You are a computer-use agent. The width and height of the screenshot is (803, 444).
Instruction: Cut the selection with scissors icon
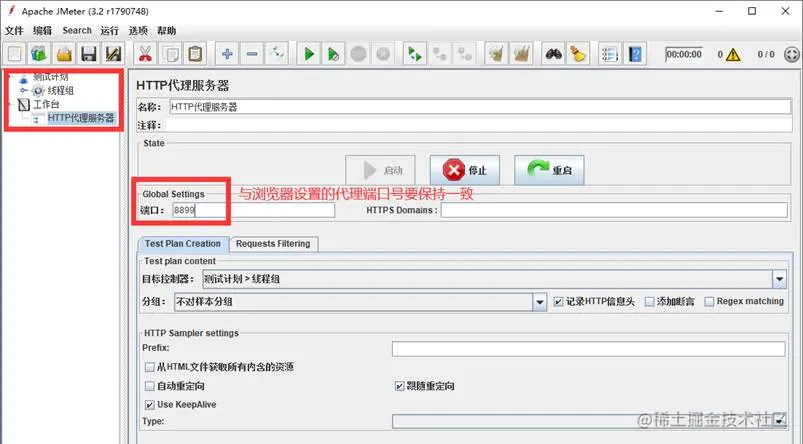tap(145, 54)
